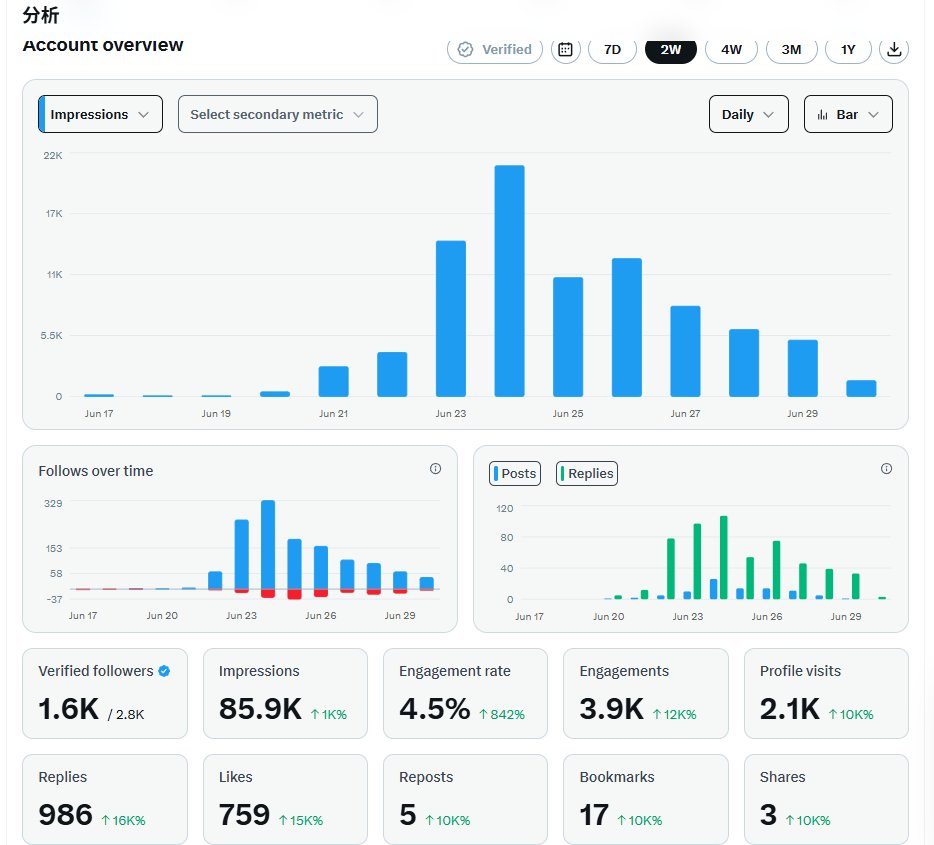Open the Bar chart type dropdown
The width and height of the screenshot is (934, 845).
click(x=848, y=114)
